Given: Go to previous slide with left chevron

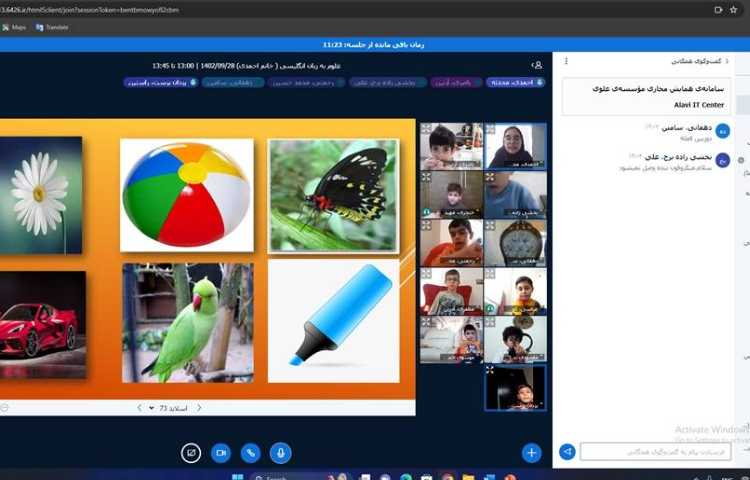Looking at the screenshot, I should pos(139,408).
